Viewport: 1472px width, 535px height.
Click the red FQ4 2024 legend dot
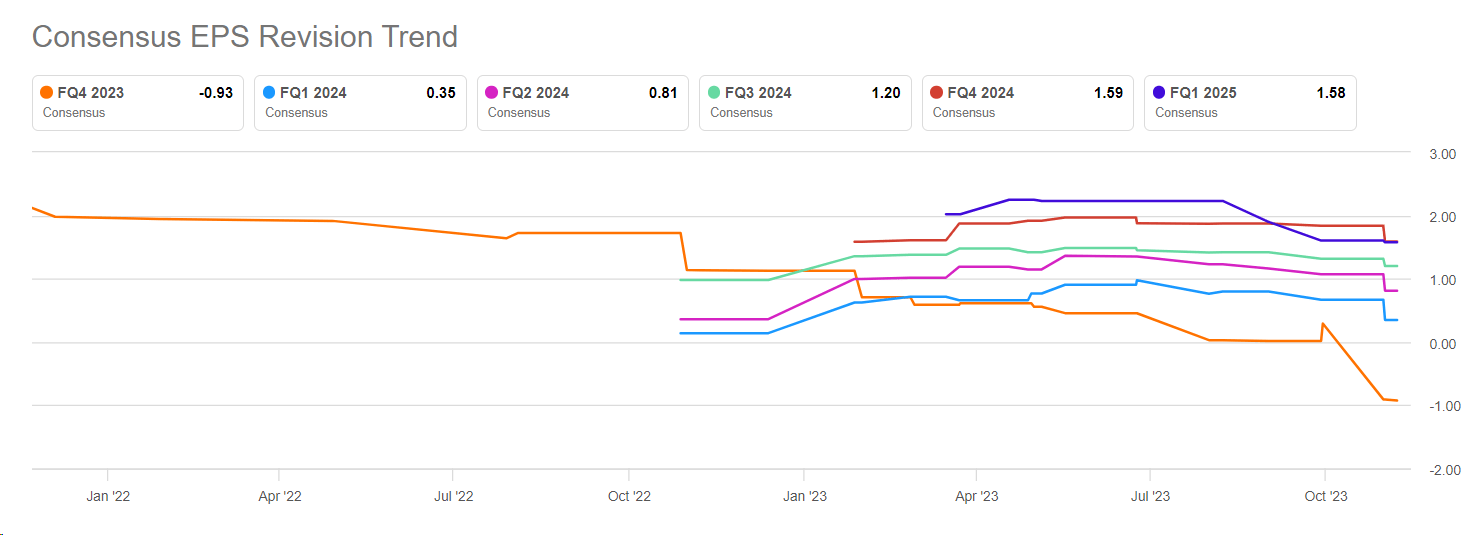coord(937,93)
